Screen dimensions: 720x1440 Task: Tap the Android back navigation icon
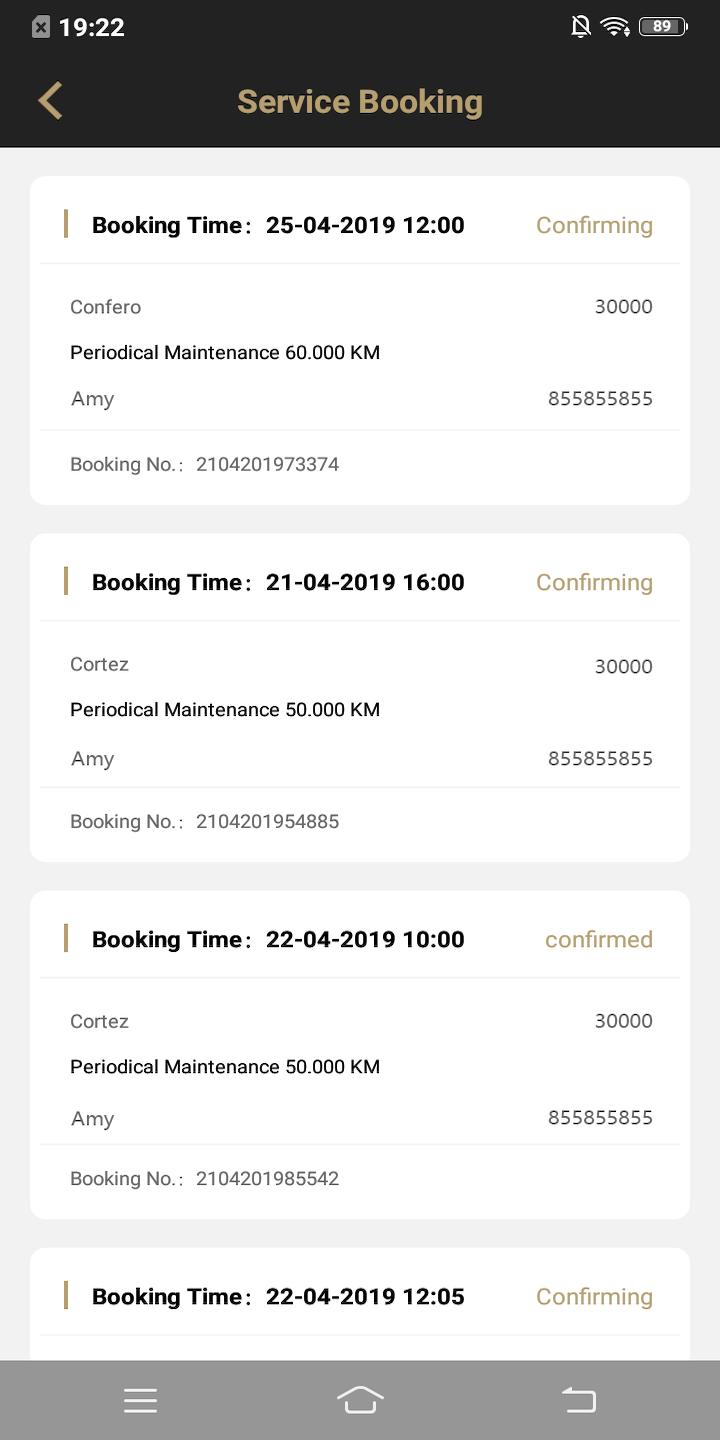pos(579,1400)
